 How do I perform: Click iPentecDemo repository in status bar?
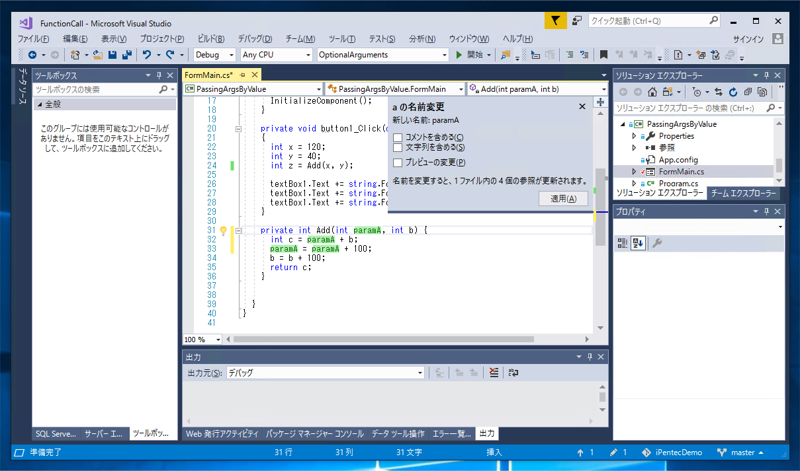pos(672,453)
